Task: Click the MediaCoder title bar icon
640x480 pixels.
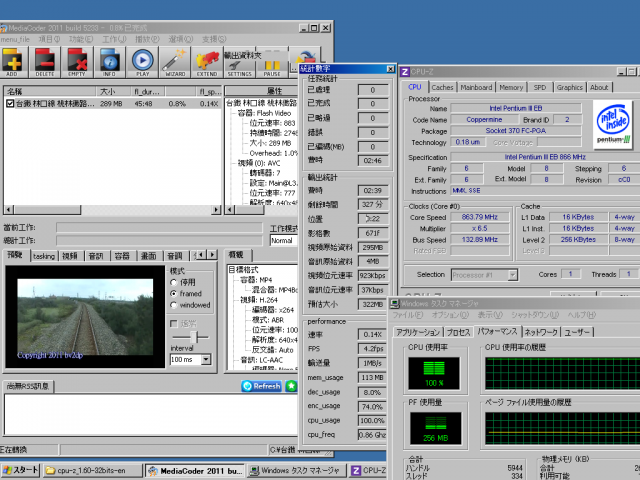Action: pyautogui.click(x=4, y=28)
